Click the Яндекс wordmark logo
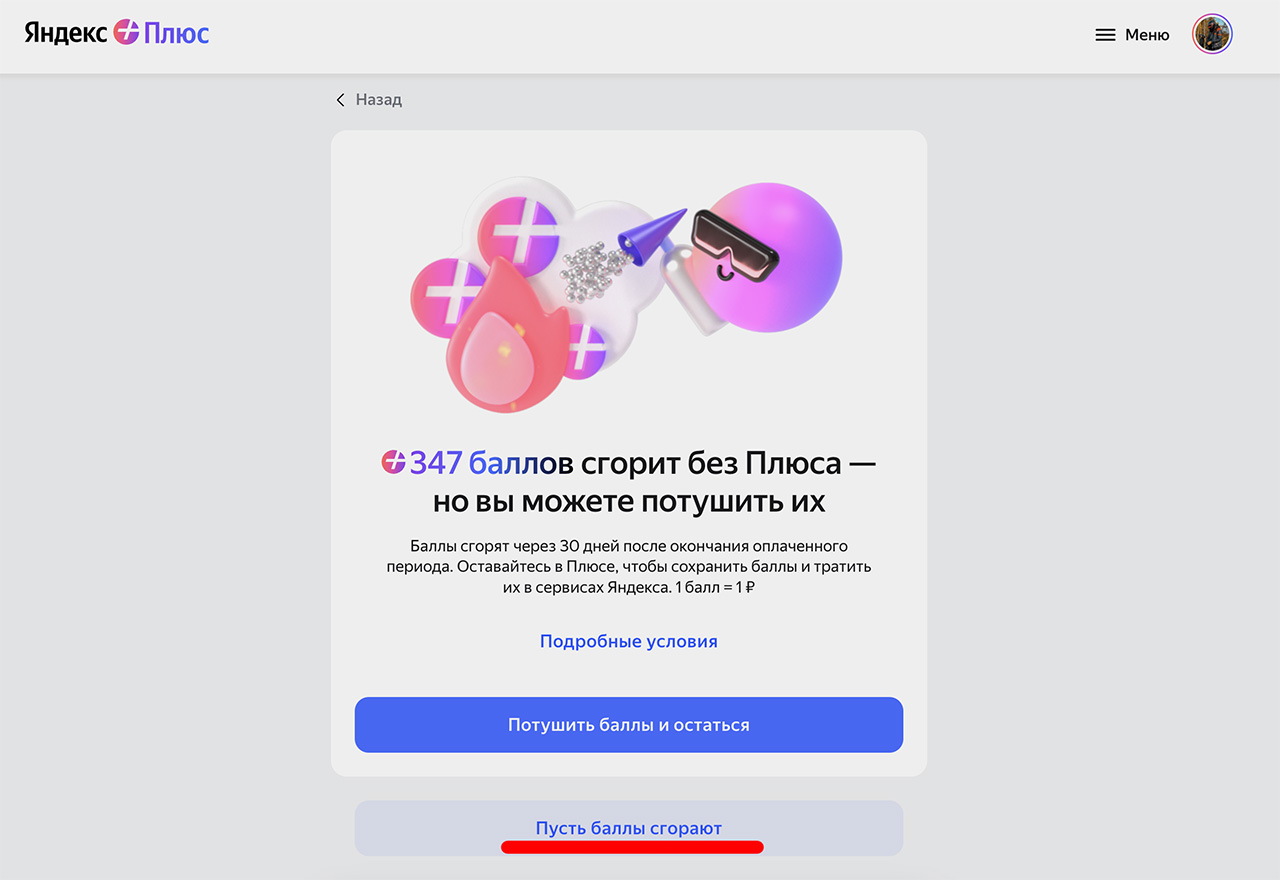1280x880 pixels. [66, 33]
